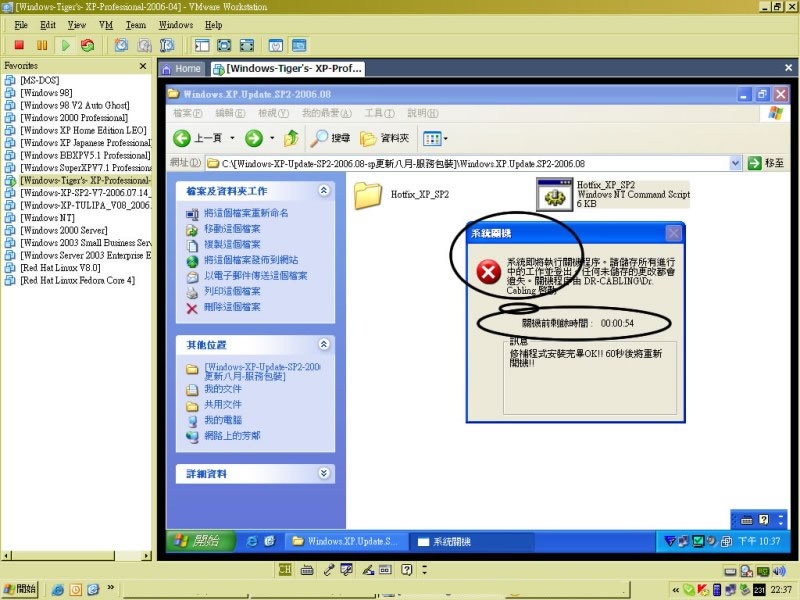
Task: Select [Windows XP Home Edition LEO] favorite
Action: click(83, 130)
